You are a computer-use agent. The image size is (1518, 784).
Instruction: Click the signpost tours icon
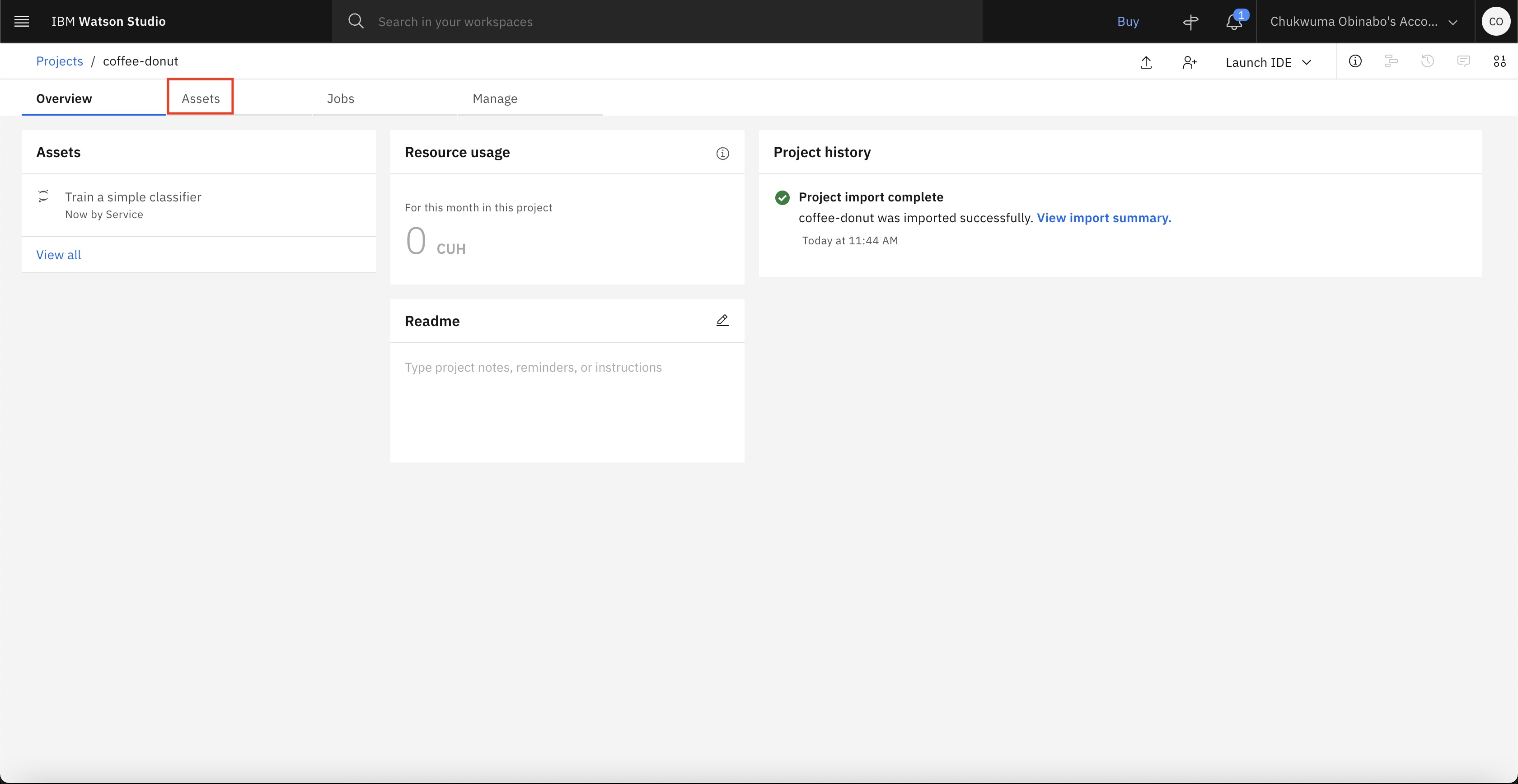click(x=1190, y=22)
